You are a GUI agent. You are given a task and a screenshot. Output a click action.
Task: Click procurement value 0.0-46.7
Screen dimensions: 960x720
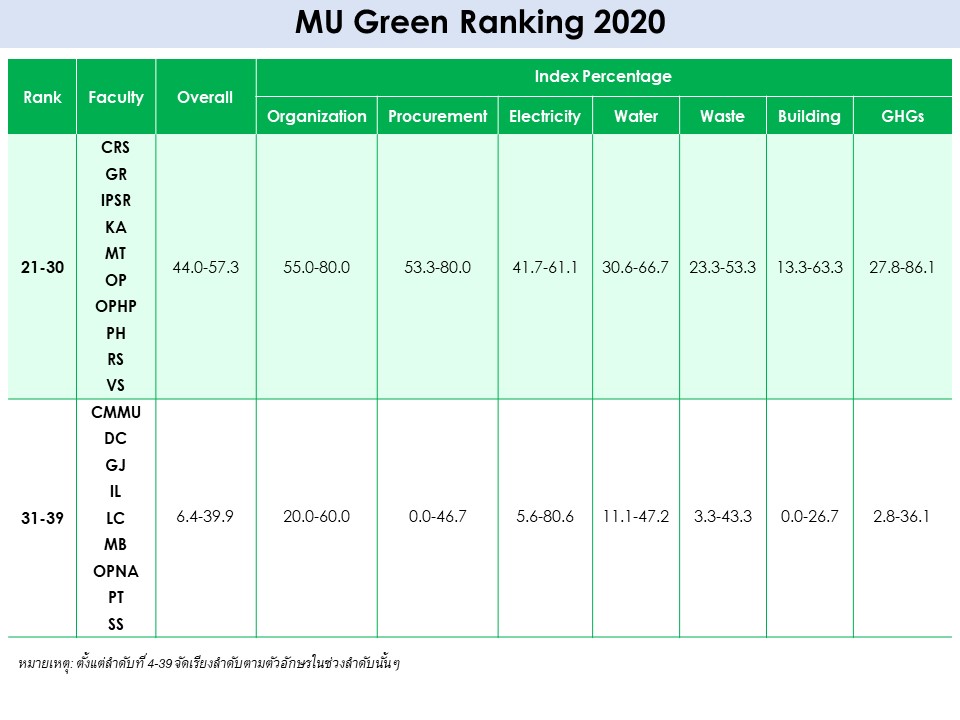437,516
